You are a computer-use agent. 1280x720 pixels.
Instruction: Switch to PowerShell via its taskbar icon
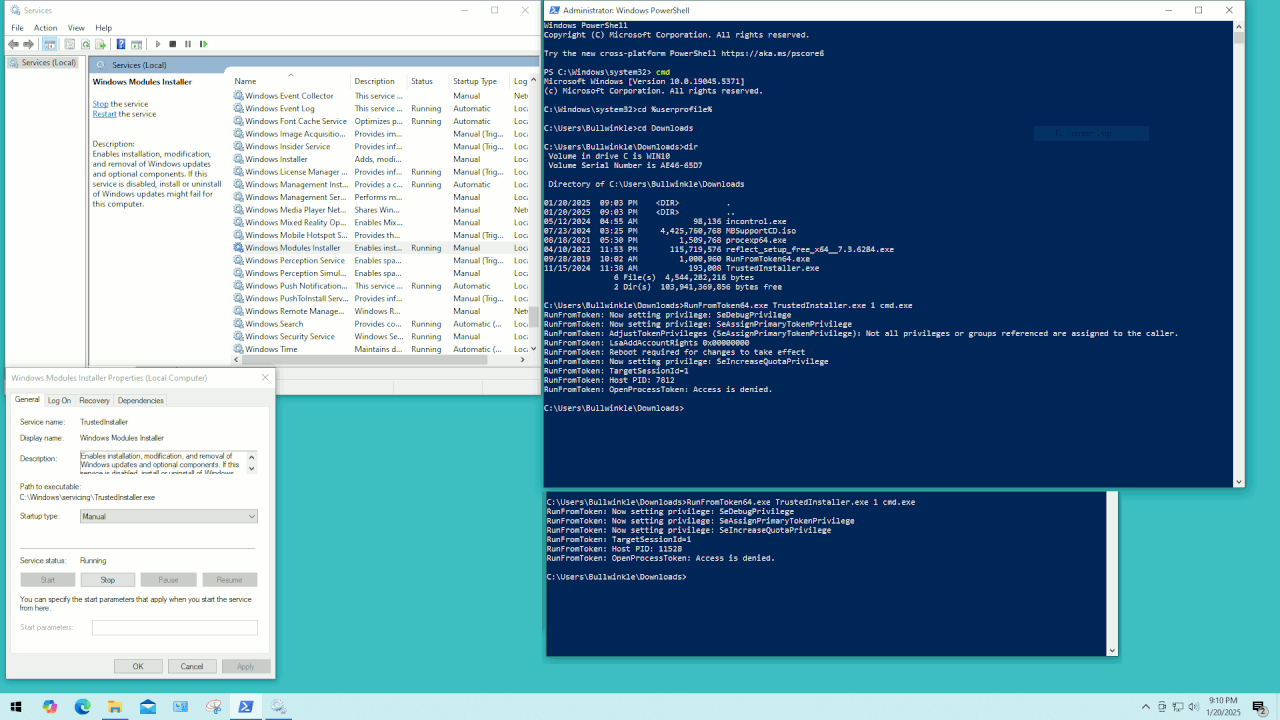coord(246,707)
